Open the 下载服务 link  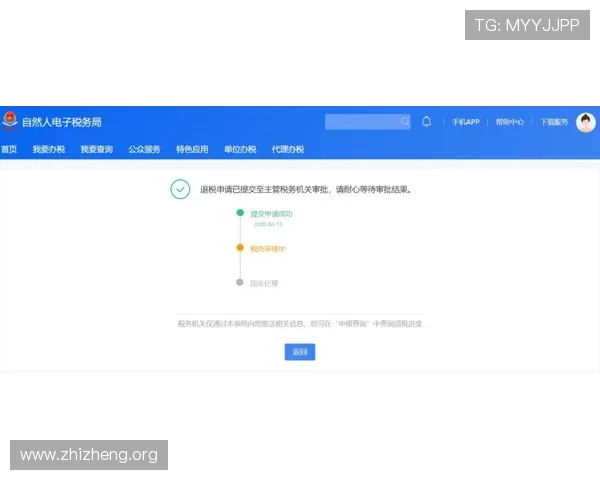554,122
